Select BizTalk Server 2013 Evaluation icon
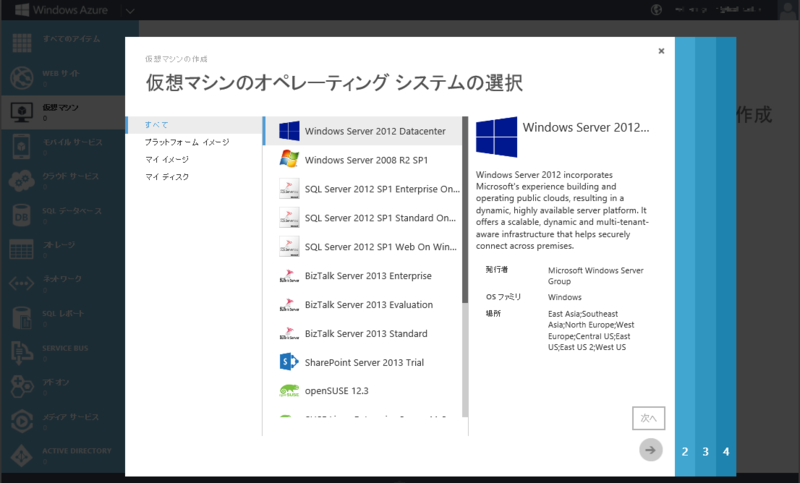800x483 pixels. (289, 305)
